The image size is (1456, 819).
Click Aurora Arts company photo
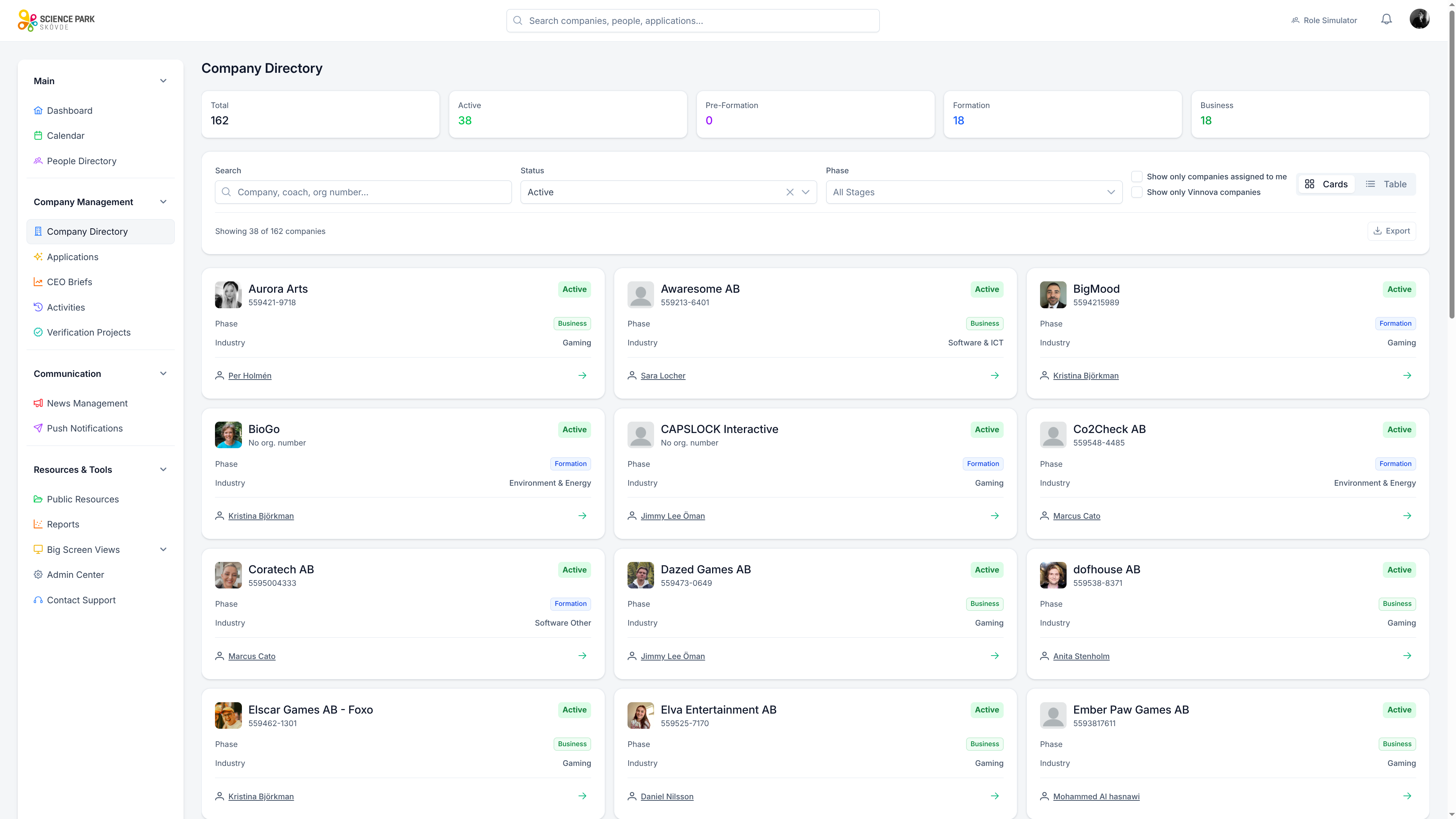(228, 295)
